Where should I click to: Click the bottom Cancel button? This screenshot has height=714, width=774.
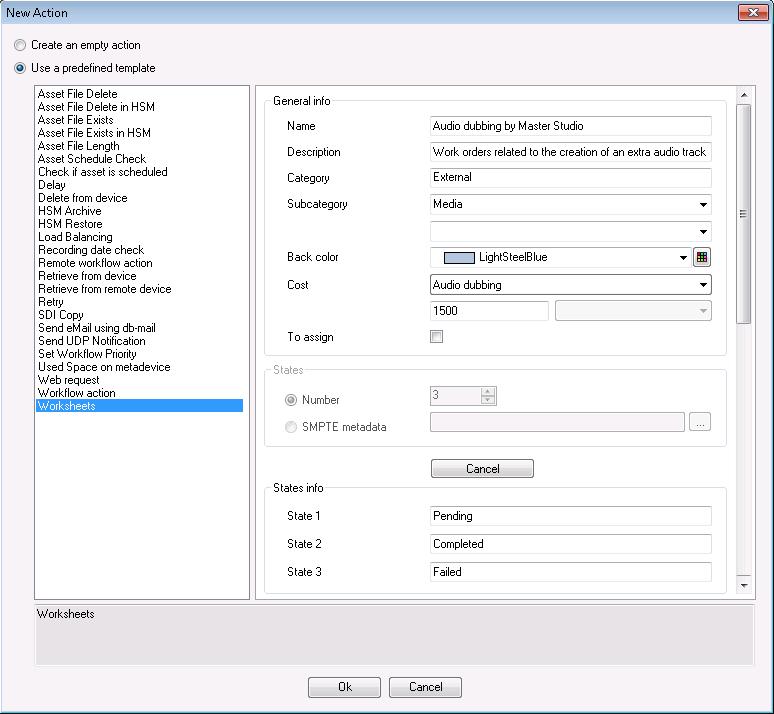point(425,687)
